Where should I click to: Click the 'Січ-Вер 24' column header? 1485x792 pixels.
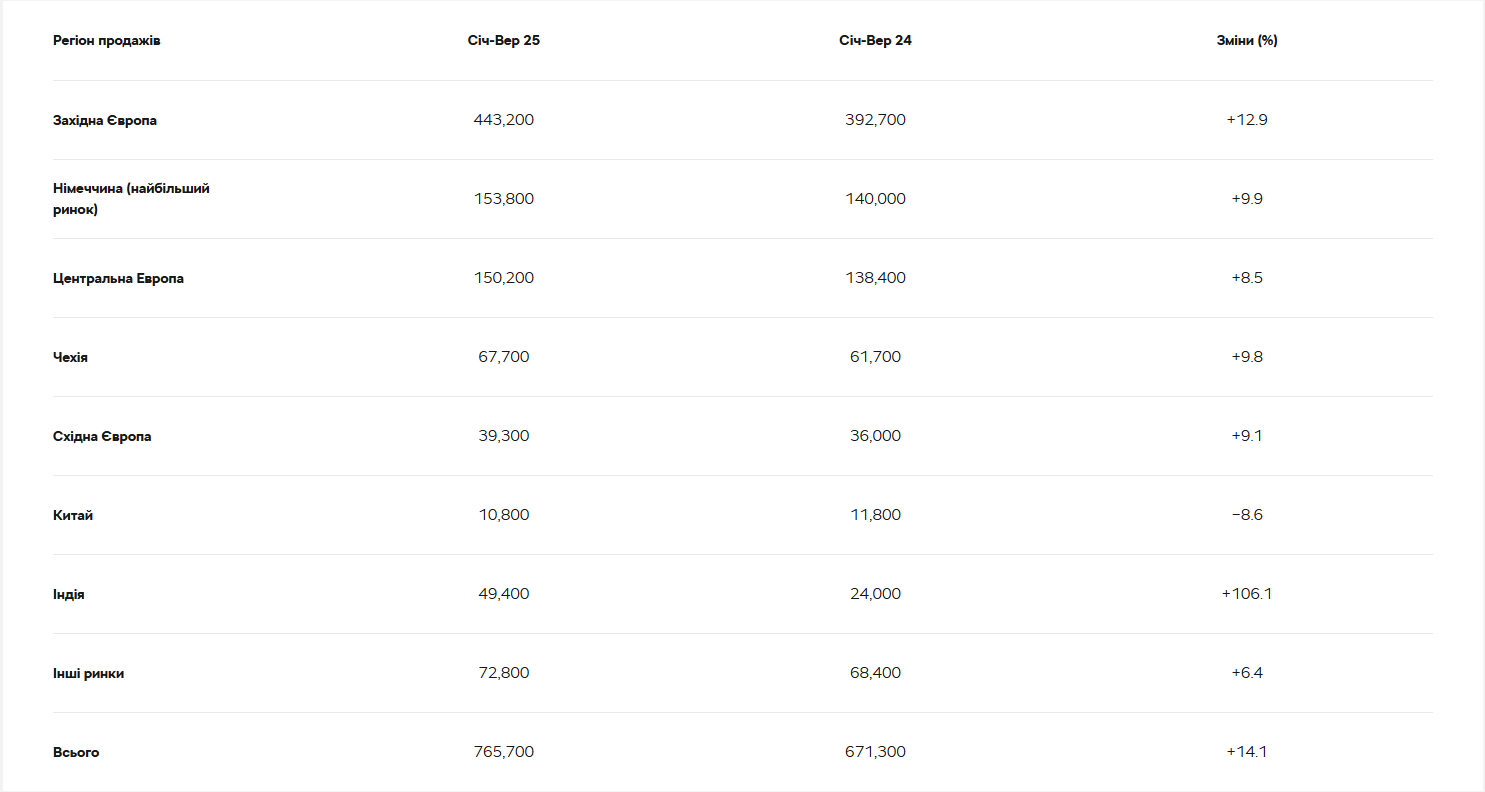[x=875, y=41]
